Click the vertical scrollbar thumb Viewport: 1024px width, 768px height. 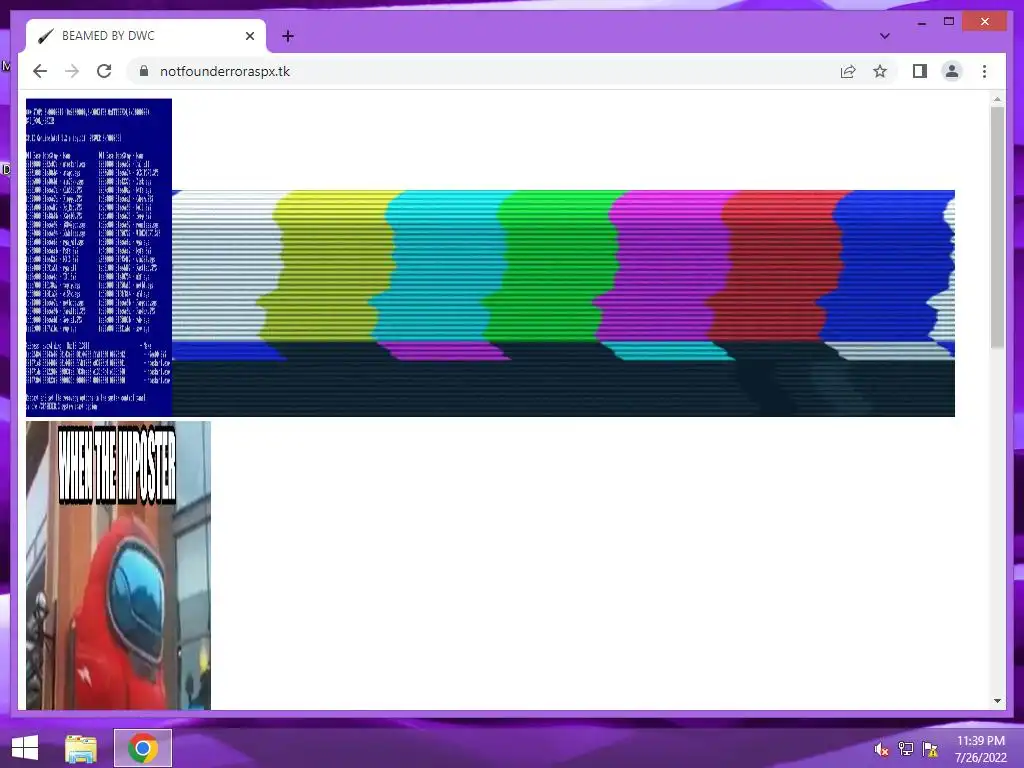(x=997, y=227)
